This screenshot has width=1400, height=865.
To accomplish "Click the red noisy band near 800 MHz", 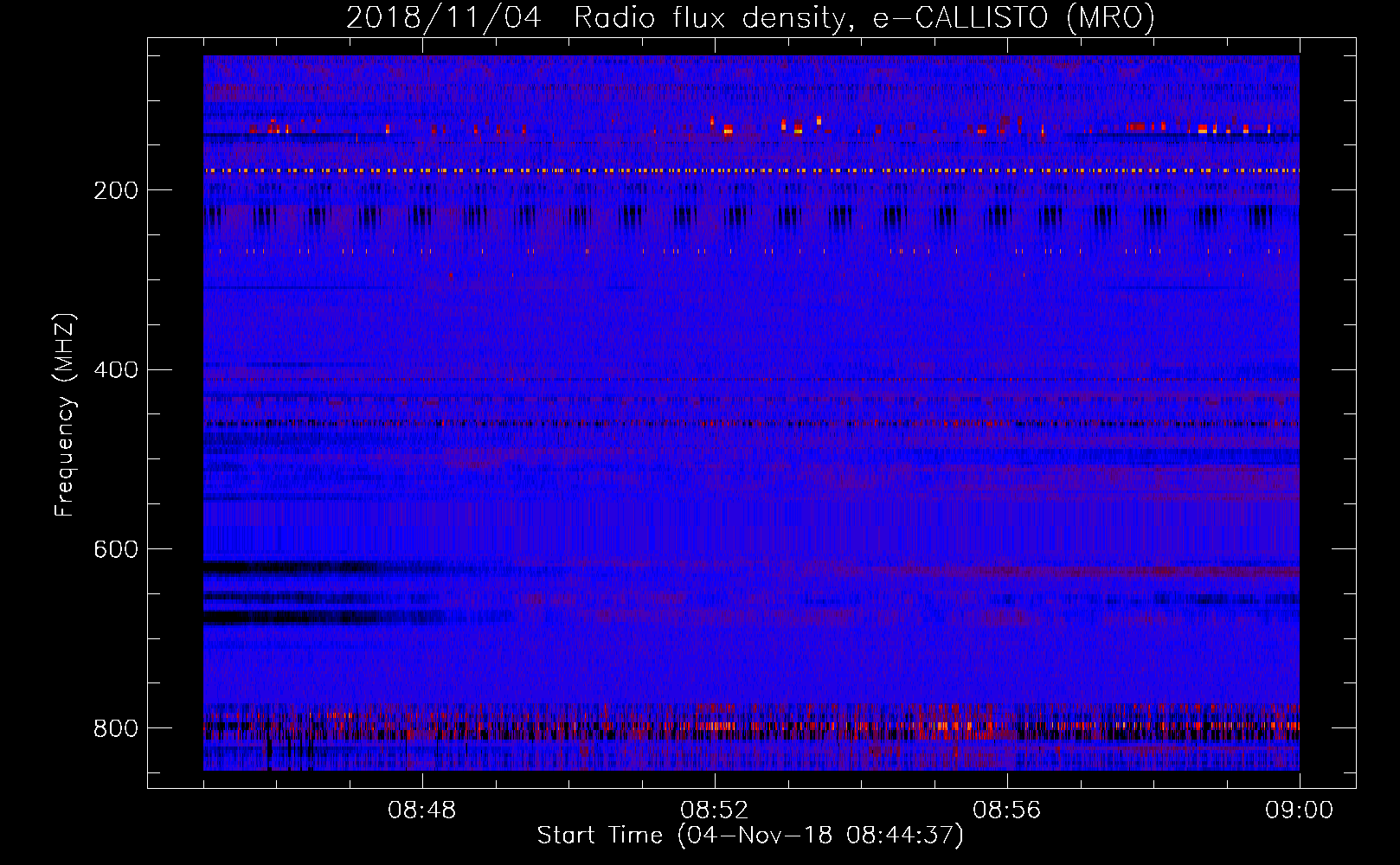I will pos(751,727).
